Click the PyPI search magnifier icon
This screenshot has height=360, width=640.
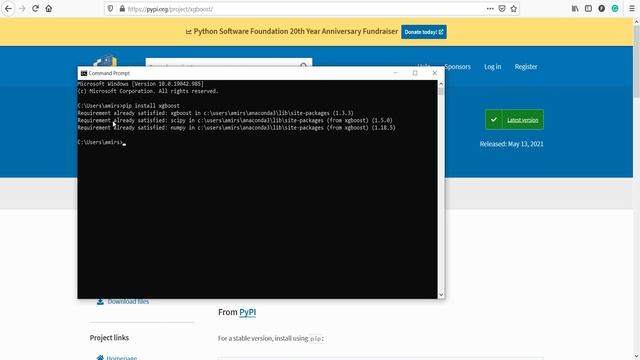pyautogui.click(x=304, y=65)
